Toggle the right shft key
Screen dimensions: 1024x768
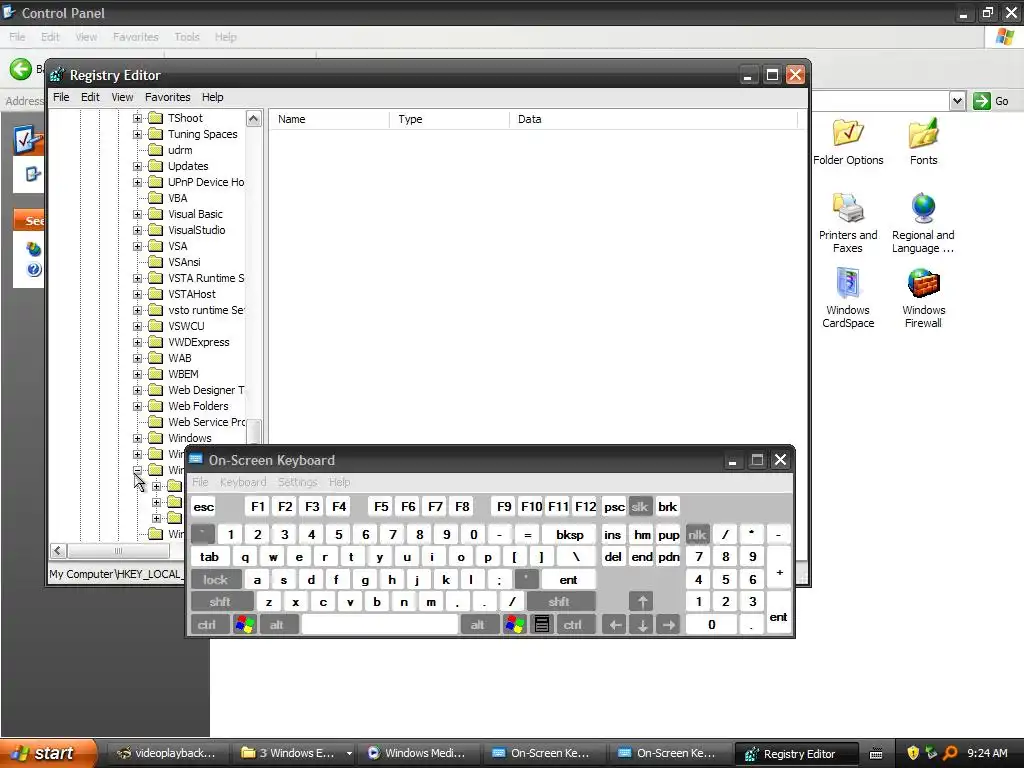560,601
